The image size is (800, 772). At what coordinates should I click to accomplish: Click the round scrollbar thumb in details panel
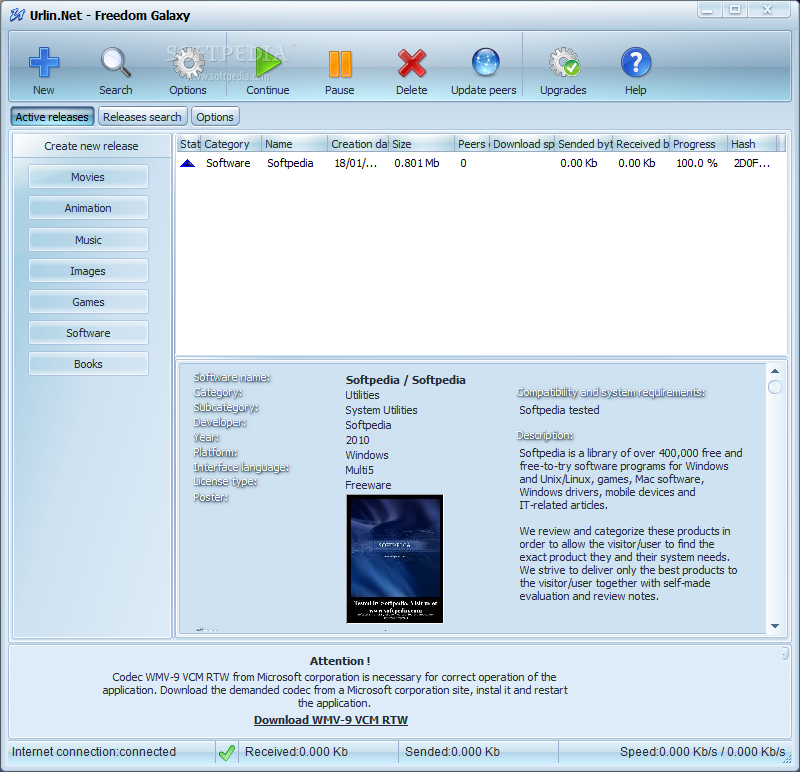pyautogui.click(x=774, y=387)
